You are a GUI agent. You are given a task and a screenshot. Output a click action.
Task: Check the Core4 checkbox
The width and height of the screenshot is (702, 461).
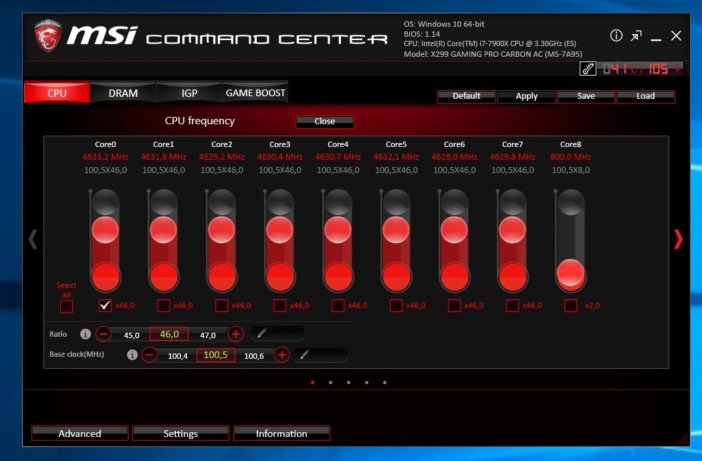(338, 306)
